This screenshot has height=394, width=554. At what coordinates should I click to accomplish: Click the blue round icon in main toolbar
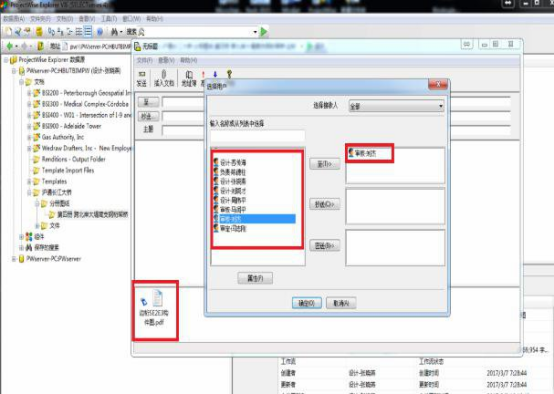coord(100,32)
